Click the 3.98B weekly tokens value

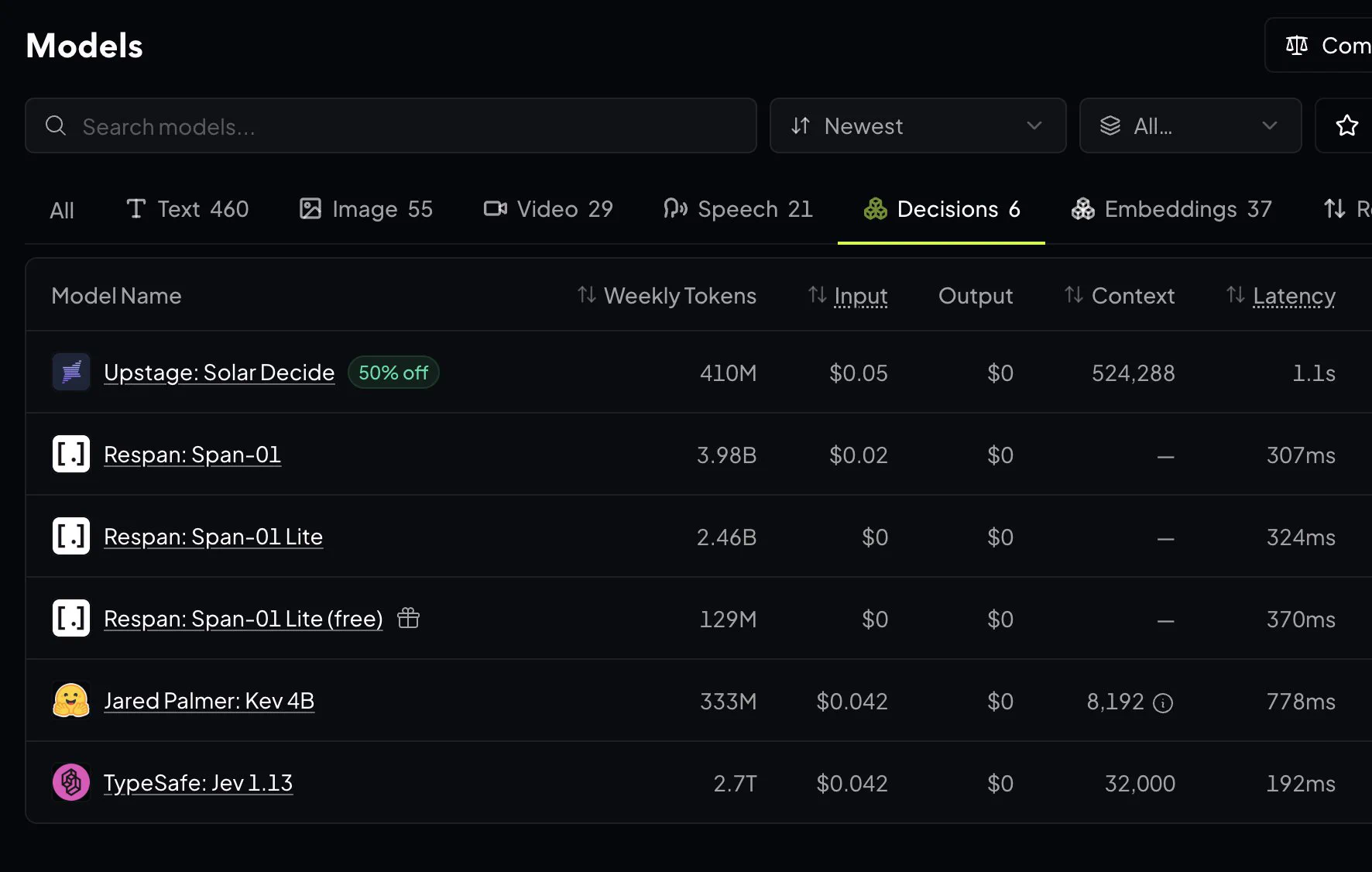726,455
